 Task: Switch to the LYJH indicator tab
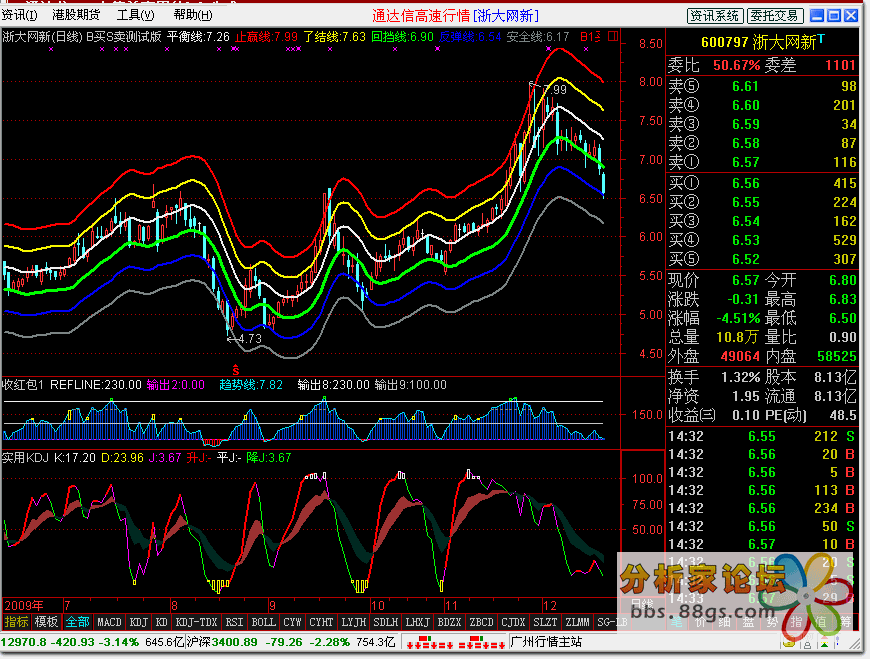point(354,622)
